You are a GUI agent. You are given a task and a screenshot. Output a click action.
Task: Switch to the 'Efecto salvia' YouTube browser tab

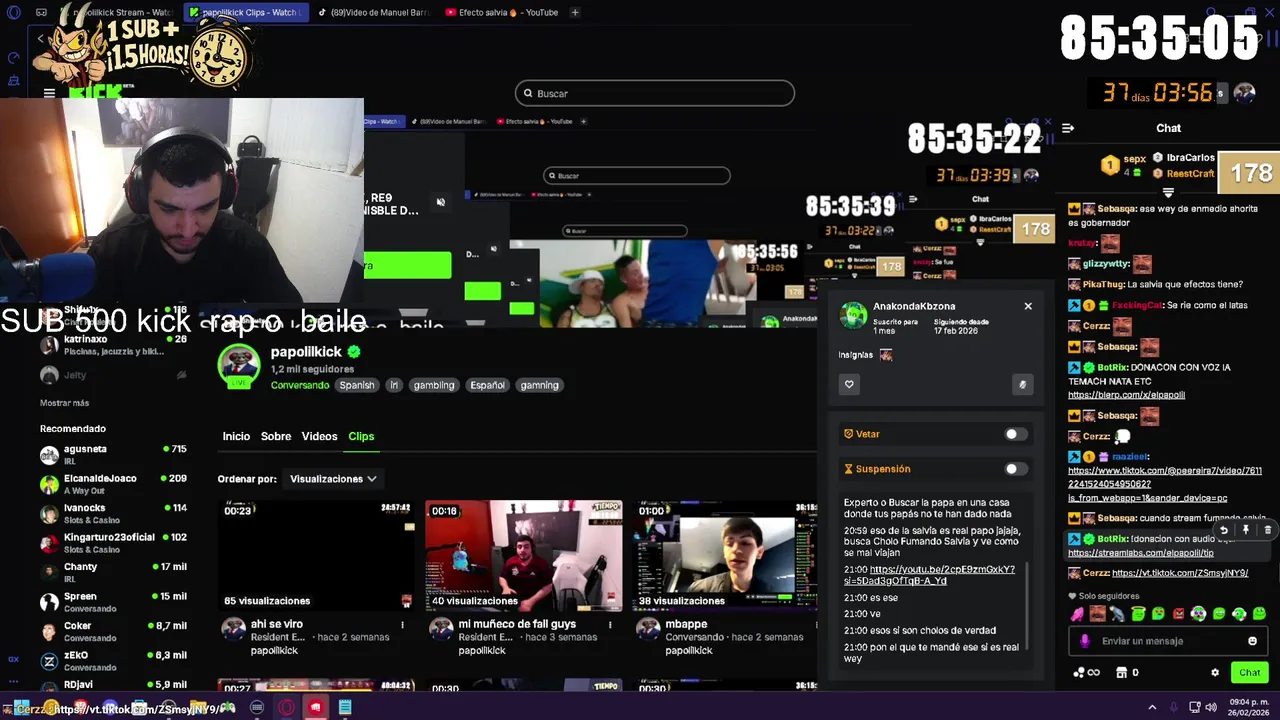pos(502,12)
